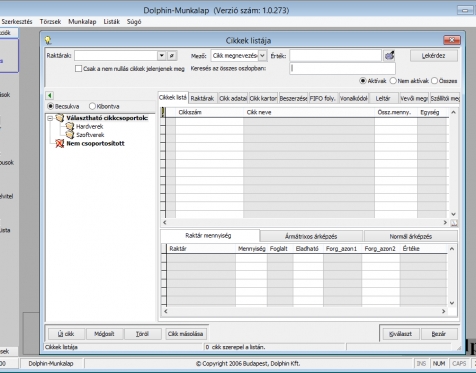Click the Mennyiség column header in lower grid

point(251,249)
